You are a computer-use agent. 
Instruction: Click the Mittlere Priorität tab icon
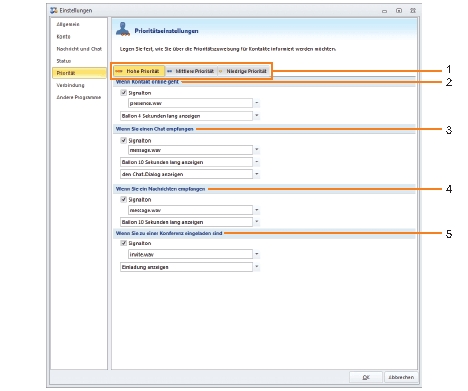(x=170, y=71)
